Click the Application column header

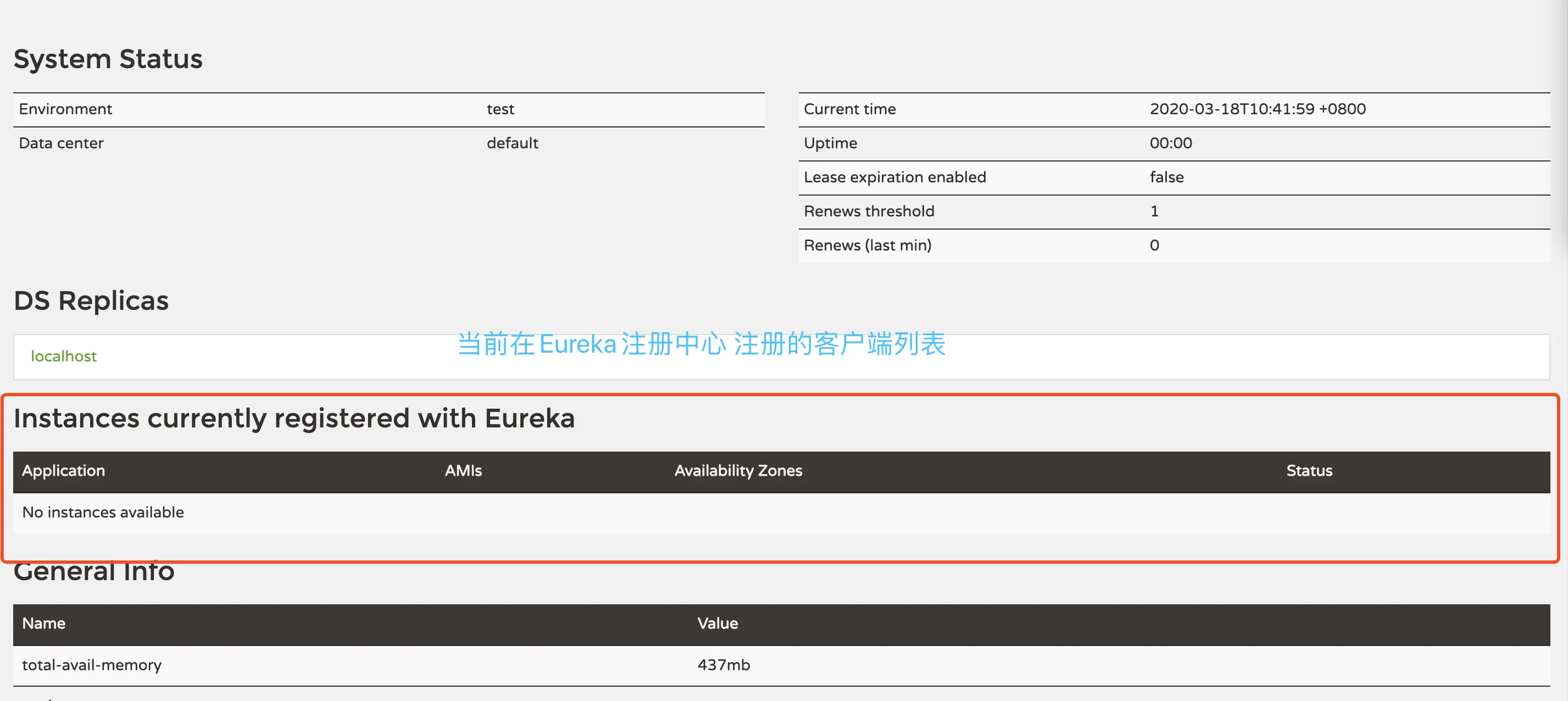tap(63, 470)
